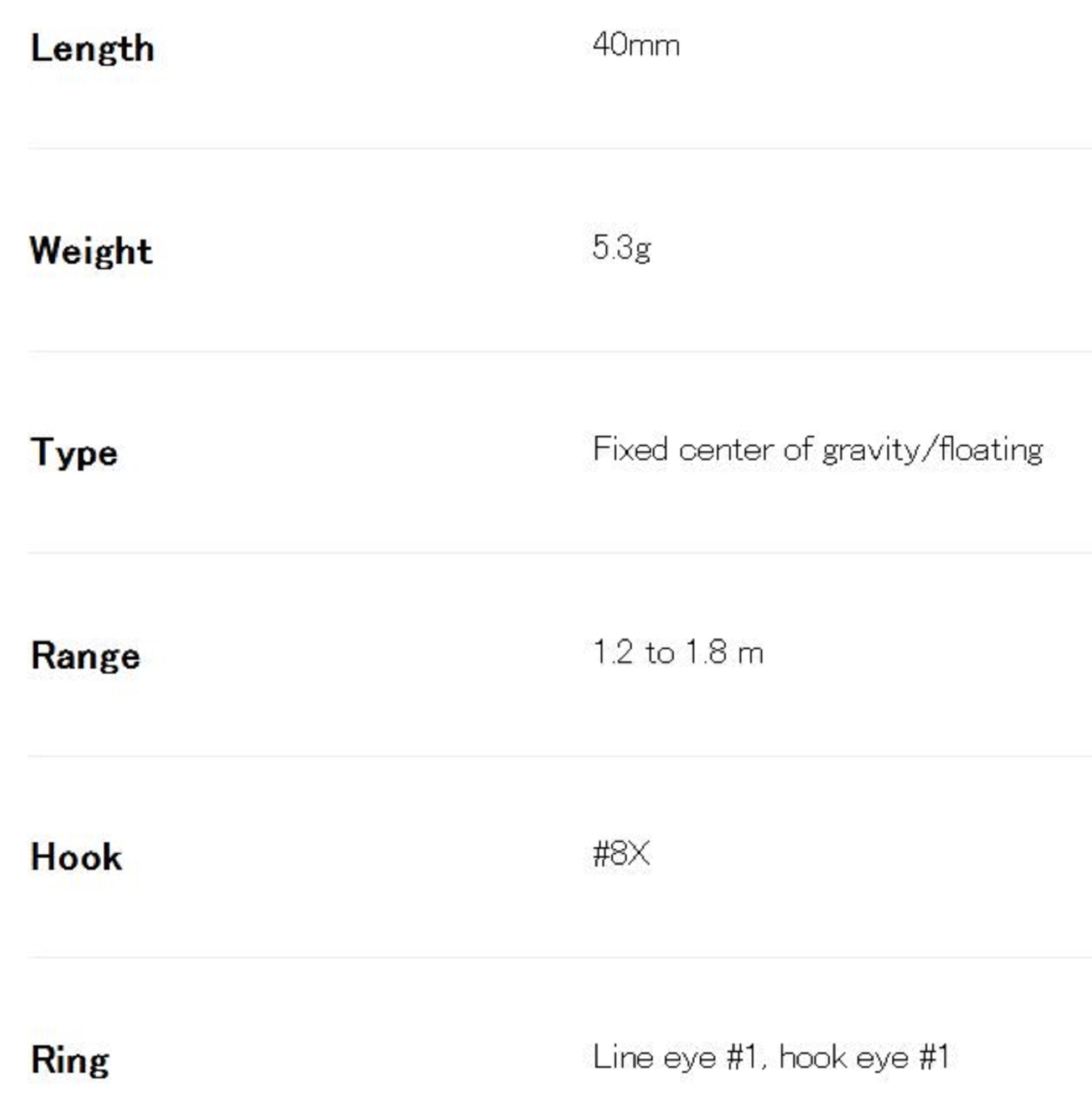Click "hook eye #1" in Ring value
This screenshot has width=1092, height=1106.
point(864,1057)
